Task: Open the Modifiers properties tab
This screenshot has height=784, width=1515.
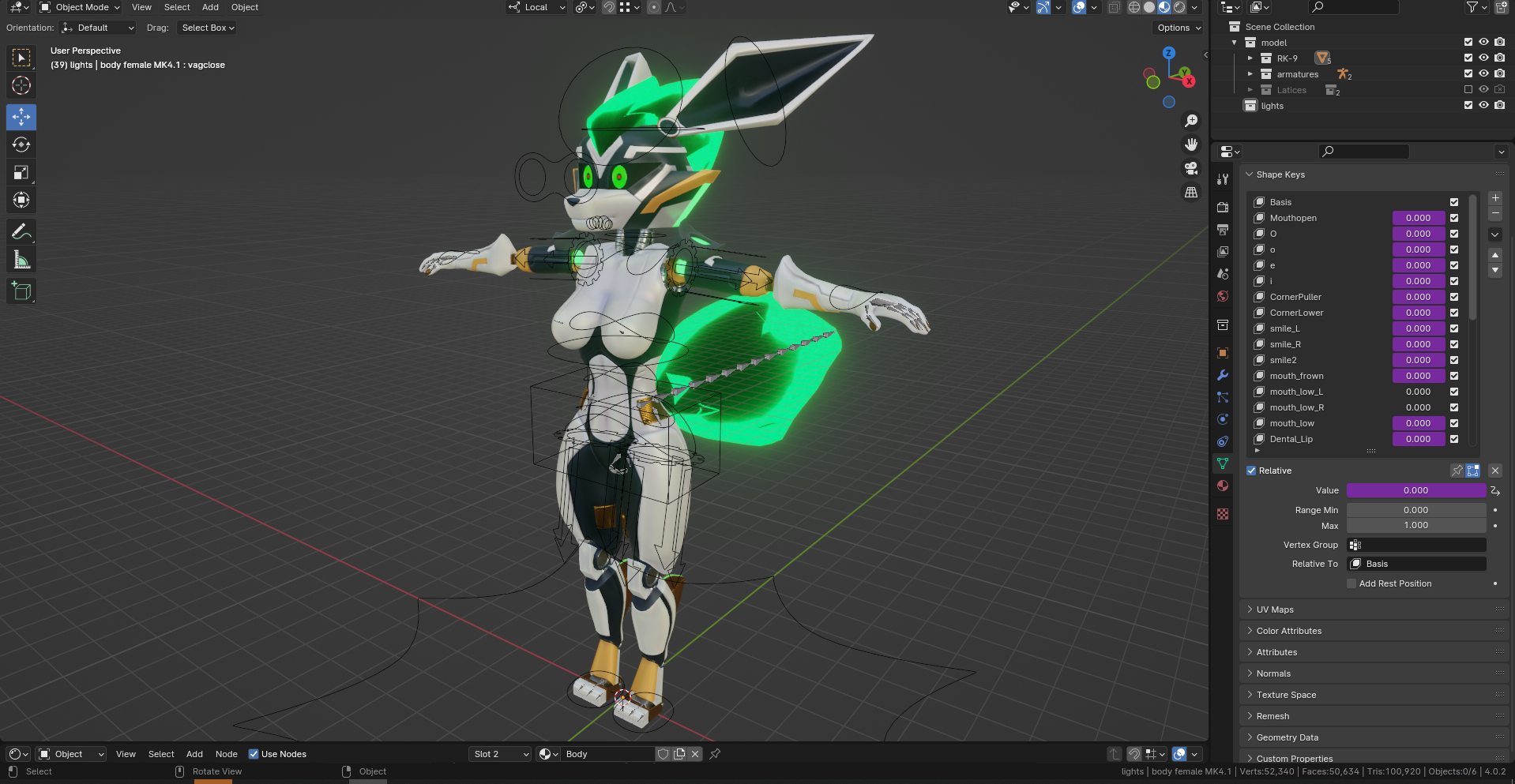Action: [x=1223, y=375]
